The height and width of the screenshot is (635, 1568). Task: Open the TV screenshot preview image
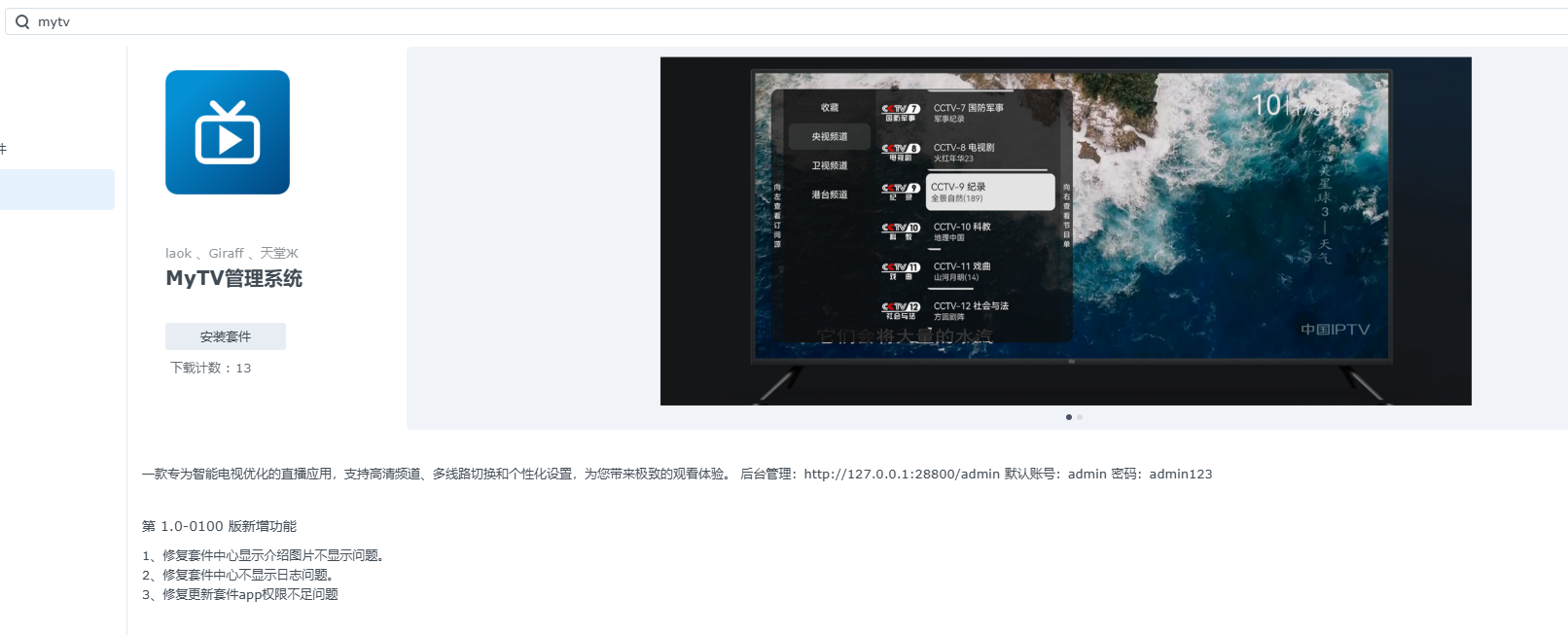point(1065,231)
